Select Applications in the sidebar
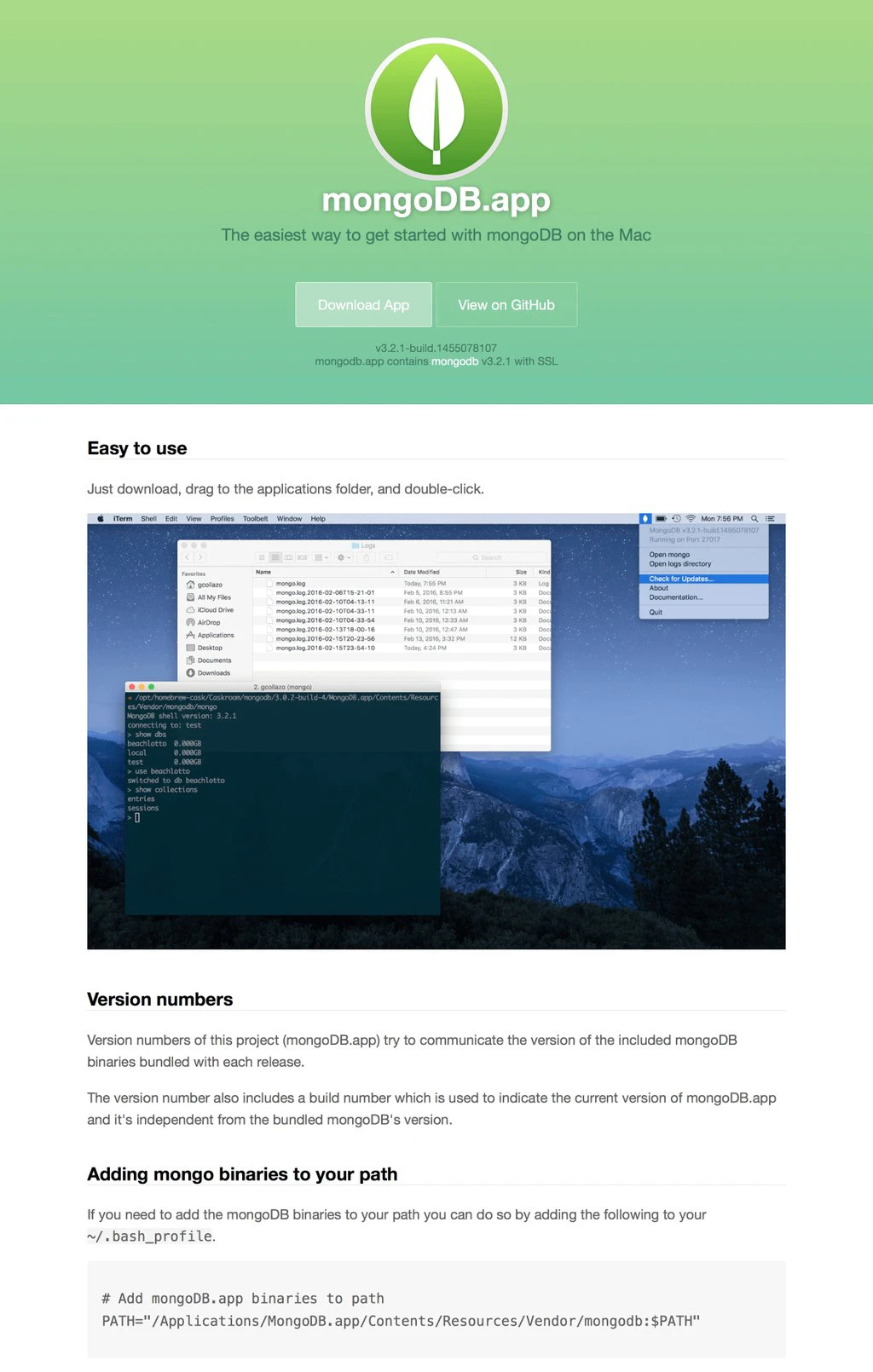873x1372 pixels. click(210, 635)
